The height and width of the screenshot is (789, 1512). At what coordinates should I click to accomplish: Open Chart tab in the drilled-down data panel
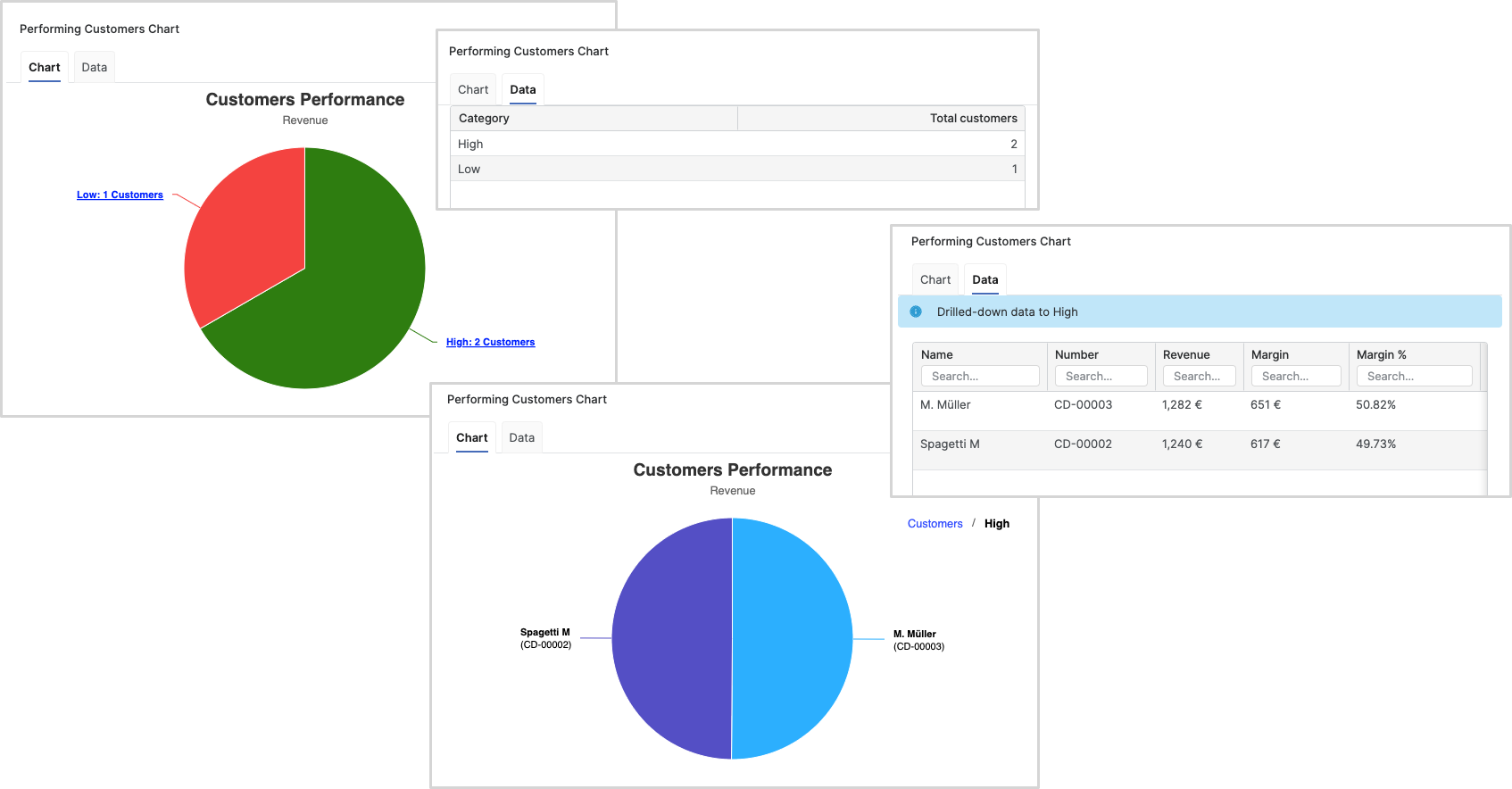pyautogui.click(x=935, y=279)
